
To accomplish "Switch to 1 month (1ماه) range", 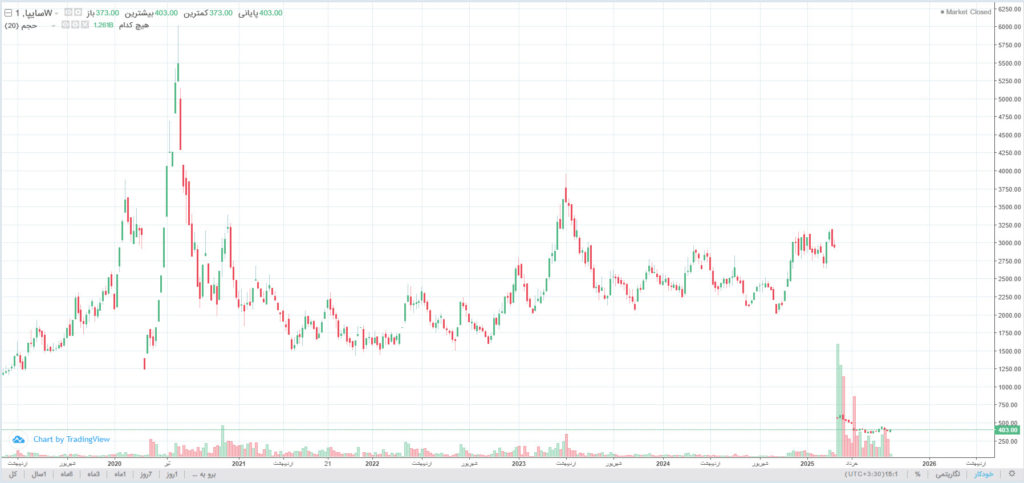I will click(119, 474).
